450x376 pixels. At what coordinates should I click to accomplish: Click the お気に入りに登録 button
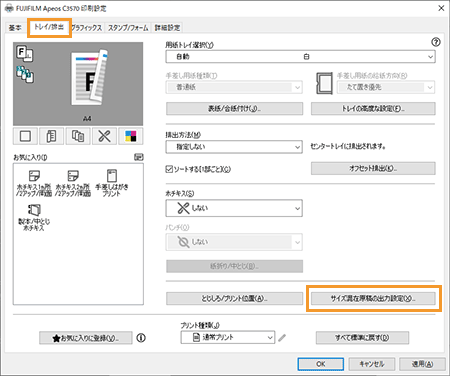(86, 338)
